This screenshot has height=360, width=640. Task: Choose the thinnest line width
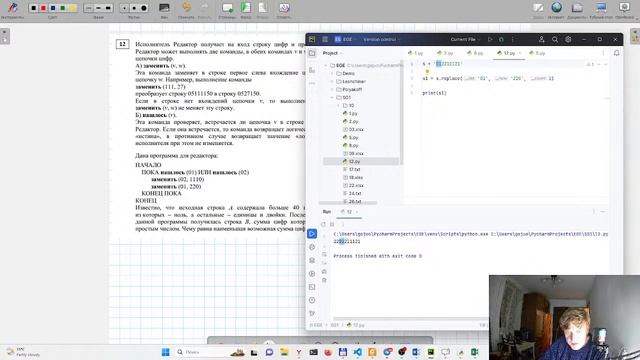pyautogui.click(x=89, y=8)
